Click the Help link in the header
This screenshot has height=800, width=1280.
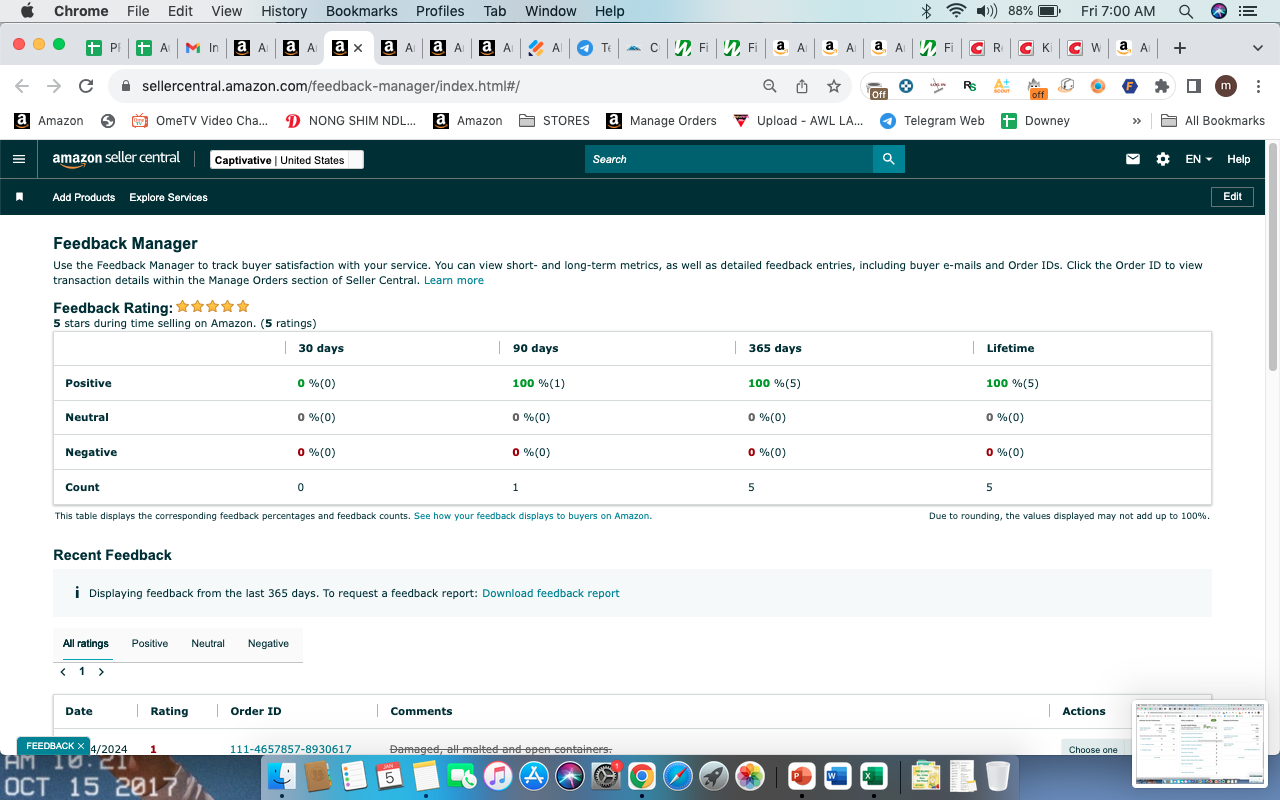[1238, 159]
